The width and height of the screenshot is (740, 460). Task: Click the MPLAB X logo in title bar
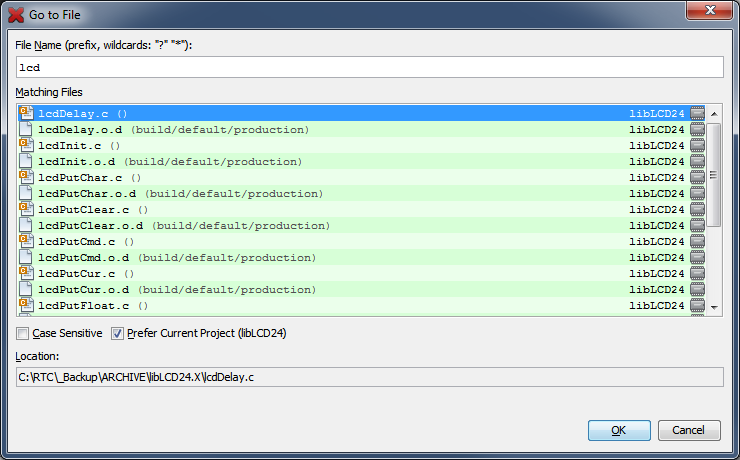coord(16,15)
